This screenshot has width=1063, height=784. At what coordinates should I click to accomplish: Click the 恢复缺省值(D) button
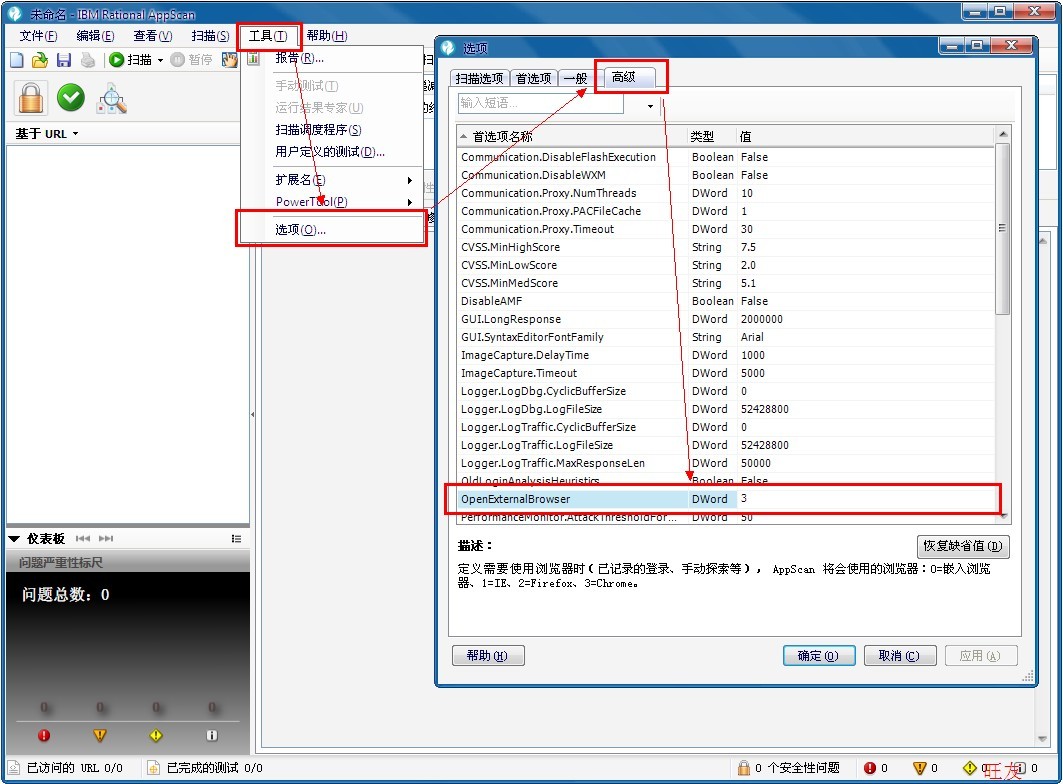tap(963, 546)
